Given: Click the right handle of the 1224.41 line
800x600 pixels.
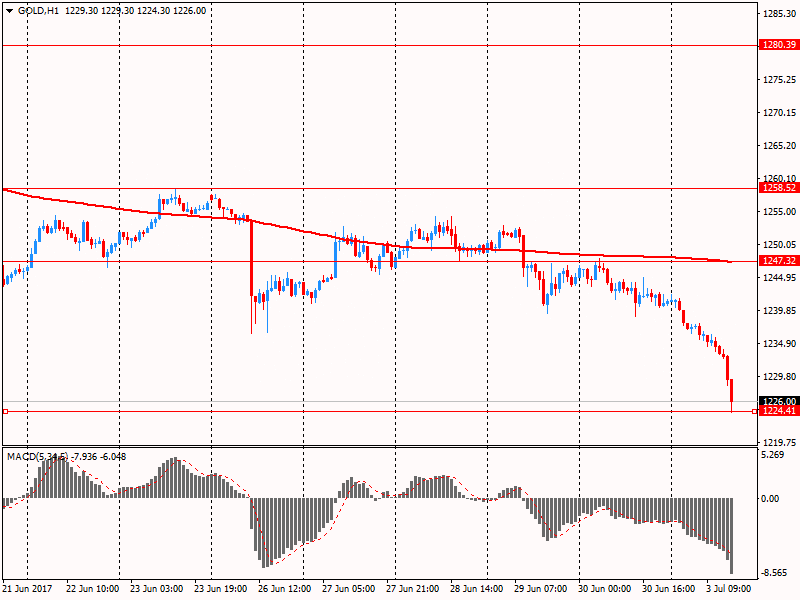Looking at the screenshot, I should coord(755,411).
